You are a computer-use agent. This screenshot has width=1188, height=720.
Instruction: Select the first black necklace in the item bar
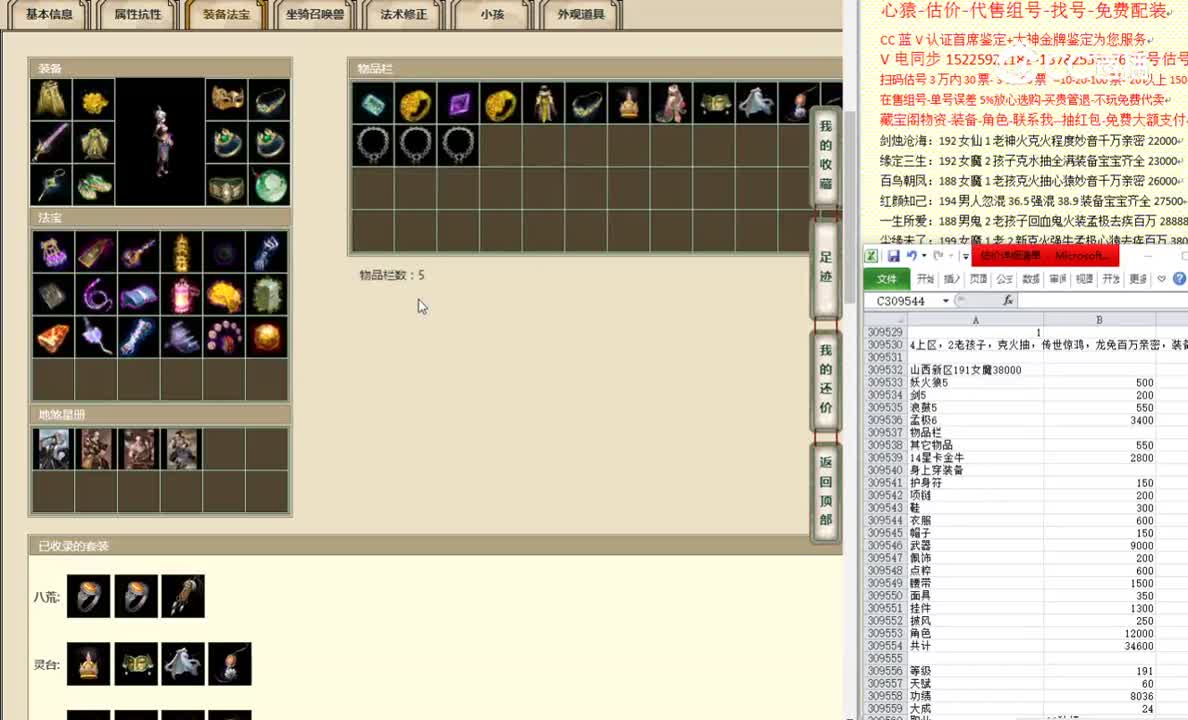[372, 145]
